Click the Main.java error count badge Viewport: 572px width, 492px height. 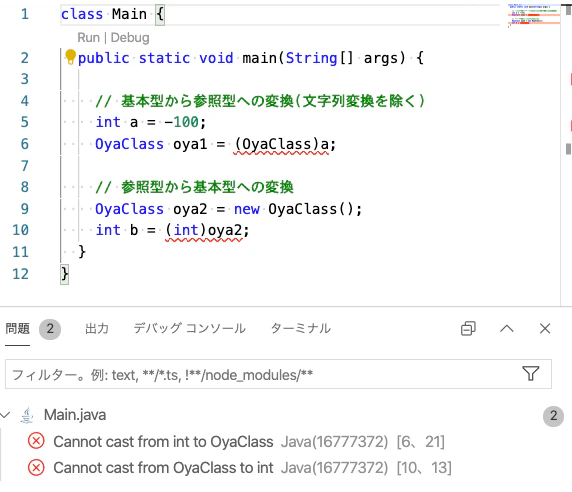click(553, 416)
